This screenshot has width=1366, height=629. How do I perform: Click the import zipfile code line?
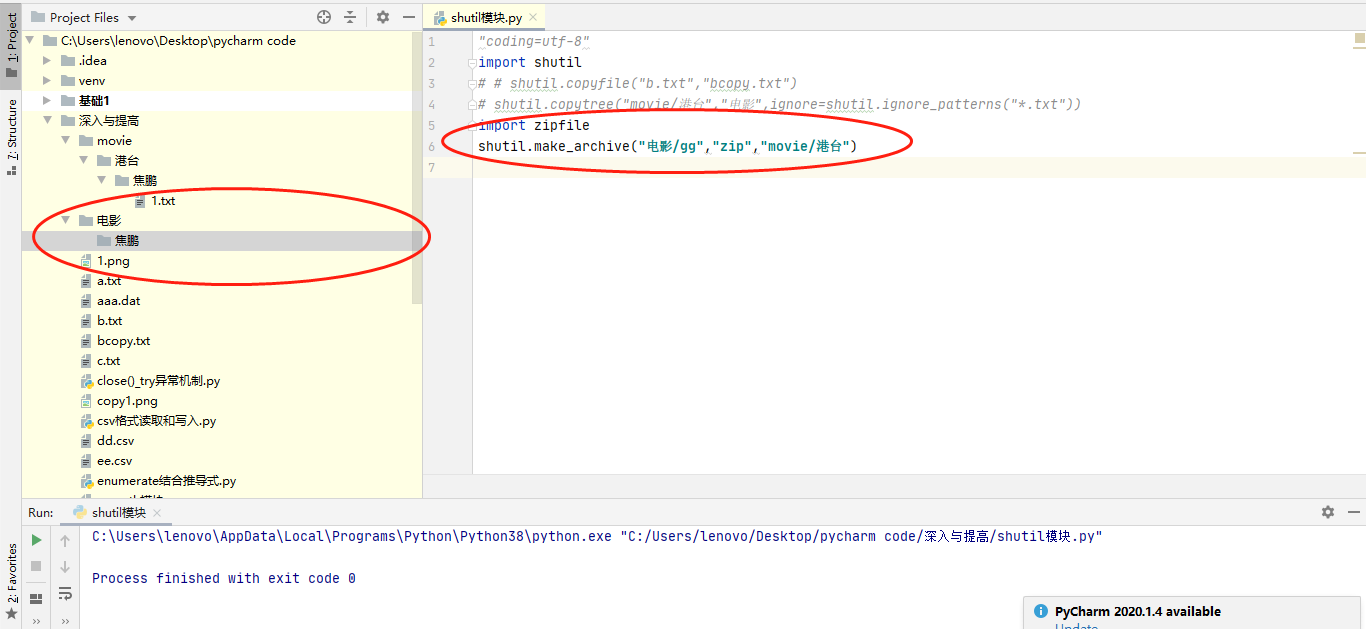[x=534, y=126]
